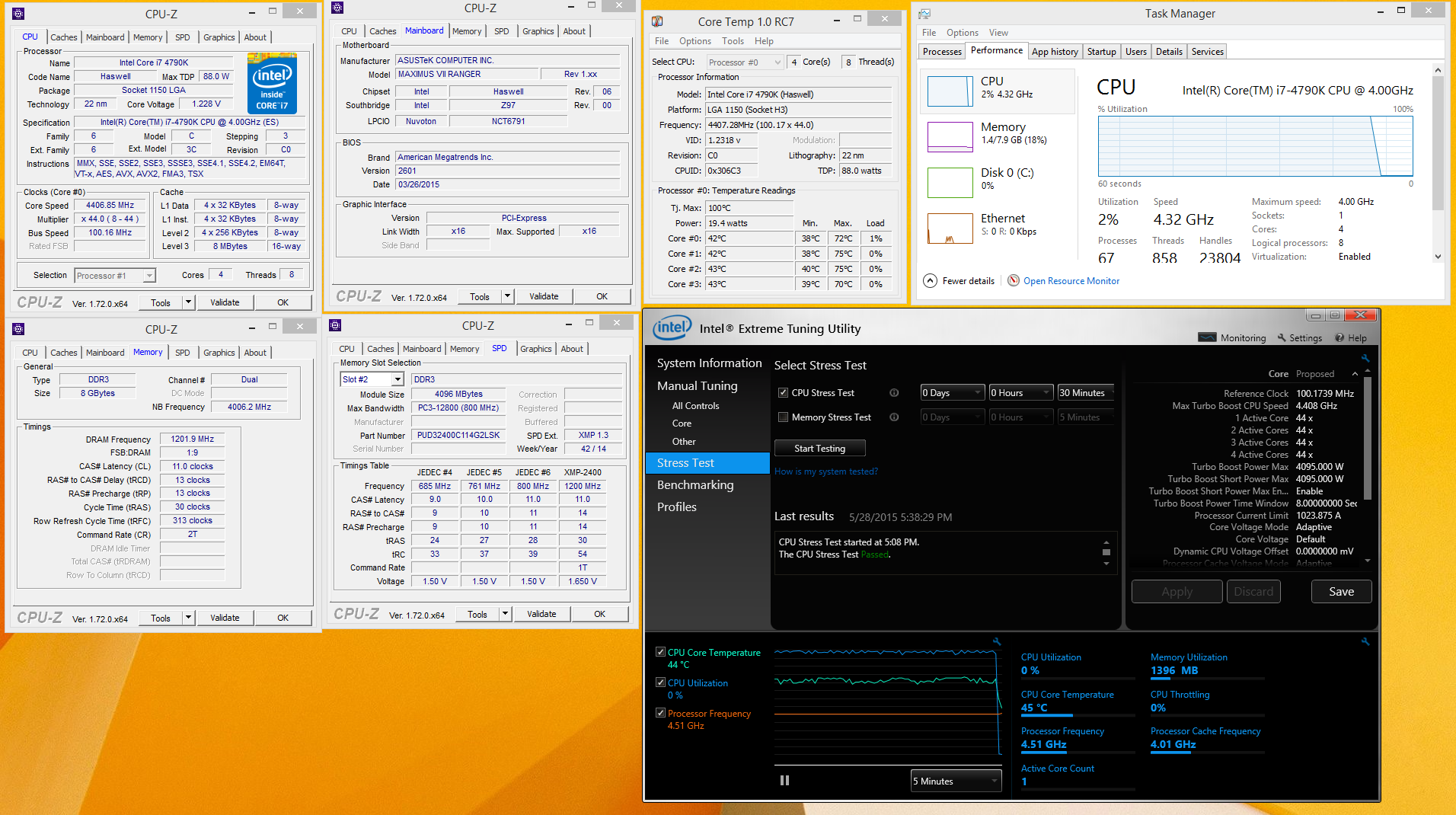Screen dimensions: 1456x815
Task: Enable the Memory Stress Test checkbox
Action: click(783, 417)
